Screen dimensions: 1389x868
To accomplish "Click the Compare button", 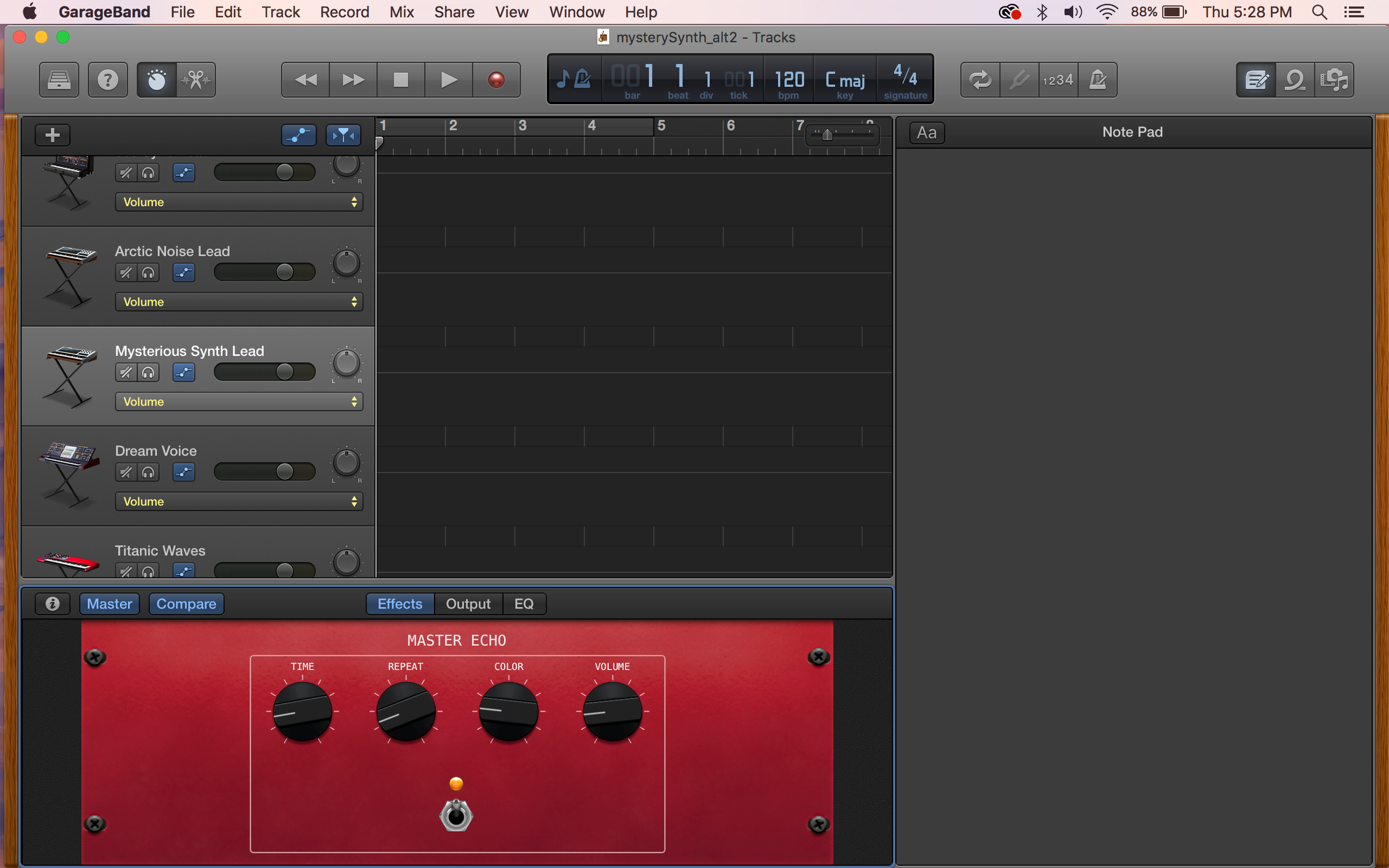I will tap(186, 604).
